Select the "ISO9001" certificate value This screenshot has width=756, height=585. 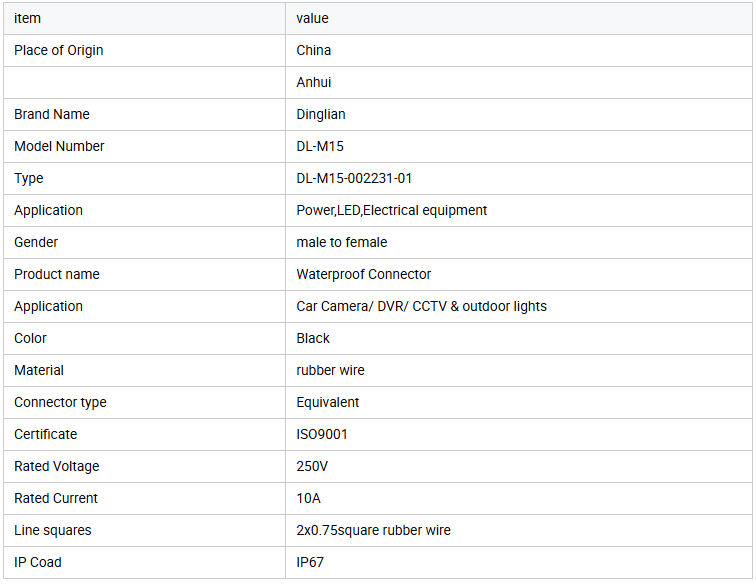(x=322, y=434)
